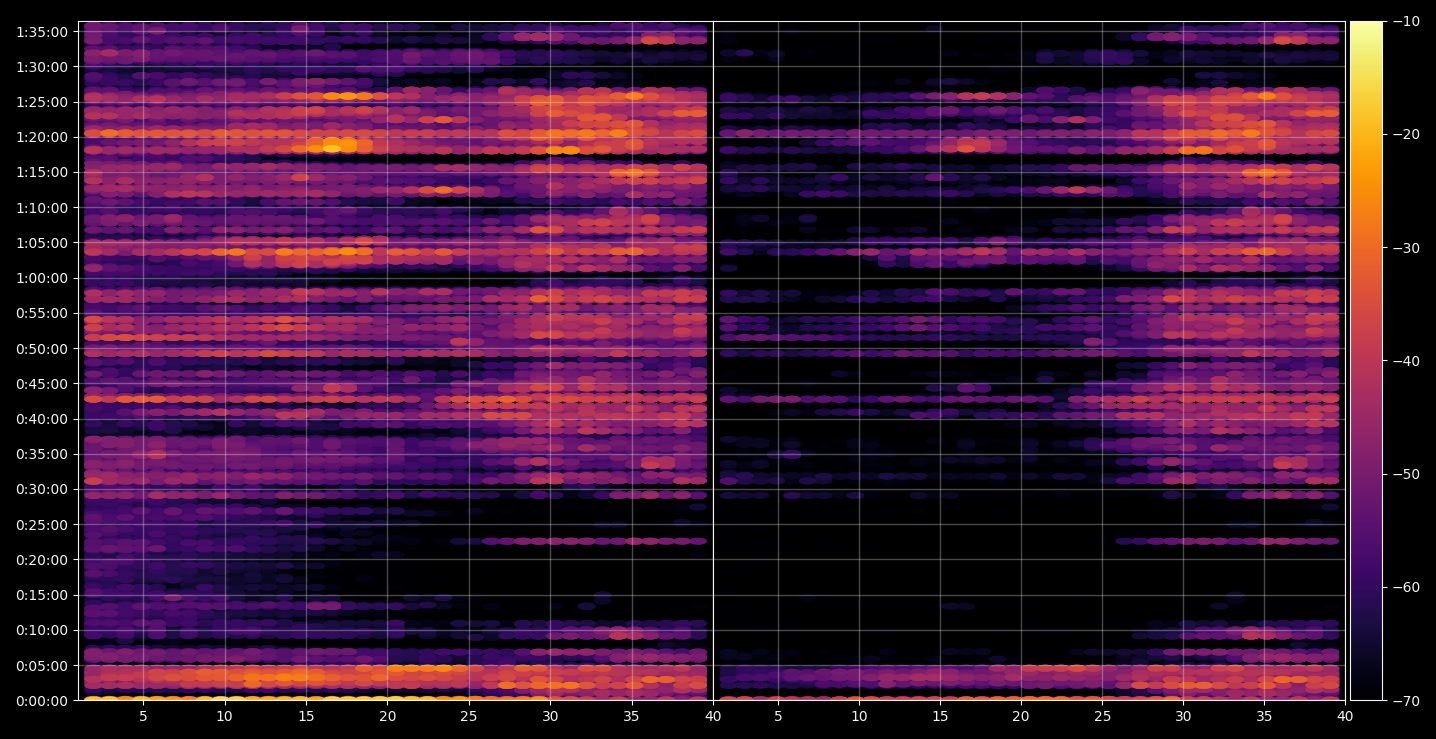Screen dimensions: 1436x739
Task: Select the −60 colorbar tick label
Action: click(x=1405, y=587)
